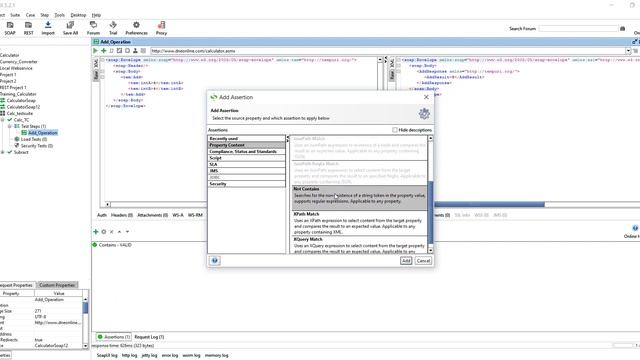Click the Load Tests tree icon
Image resolution: width=640 pixels, height=360 pixels.
click(17, 139)
